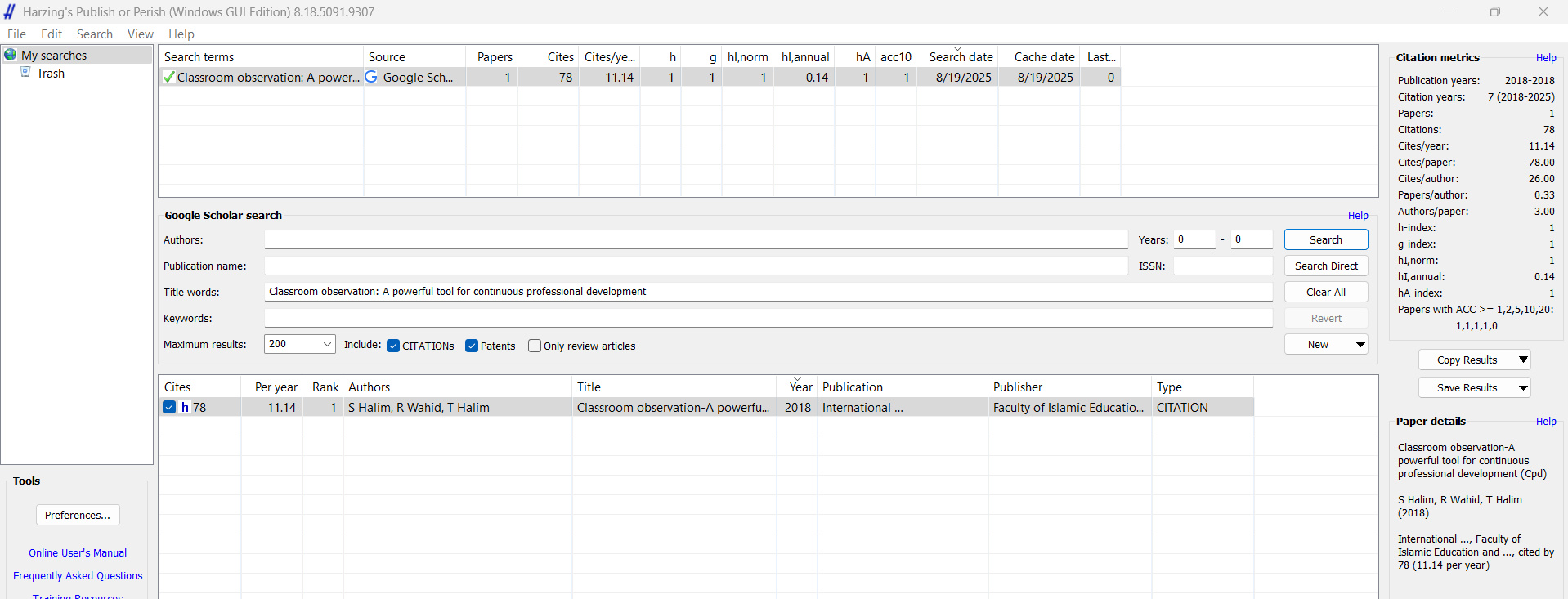
Task: Click the Search button
Action: pyautogui.click(x=1326, y=239)
